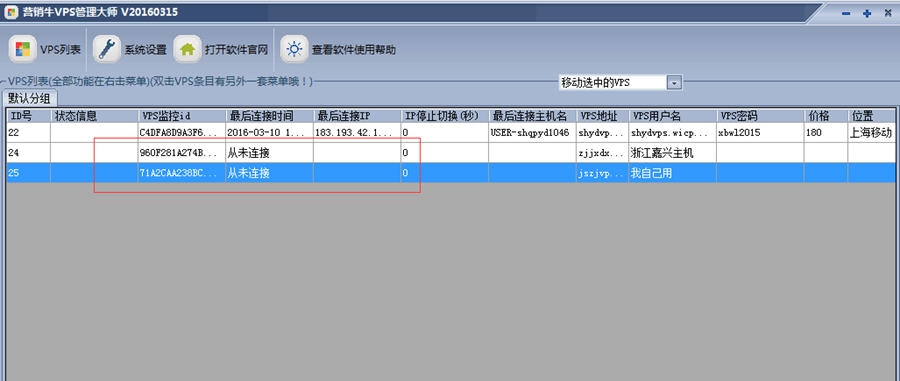Click the shydvp address cell in row 22
900x381 pixels.
(602, 133)
